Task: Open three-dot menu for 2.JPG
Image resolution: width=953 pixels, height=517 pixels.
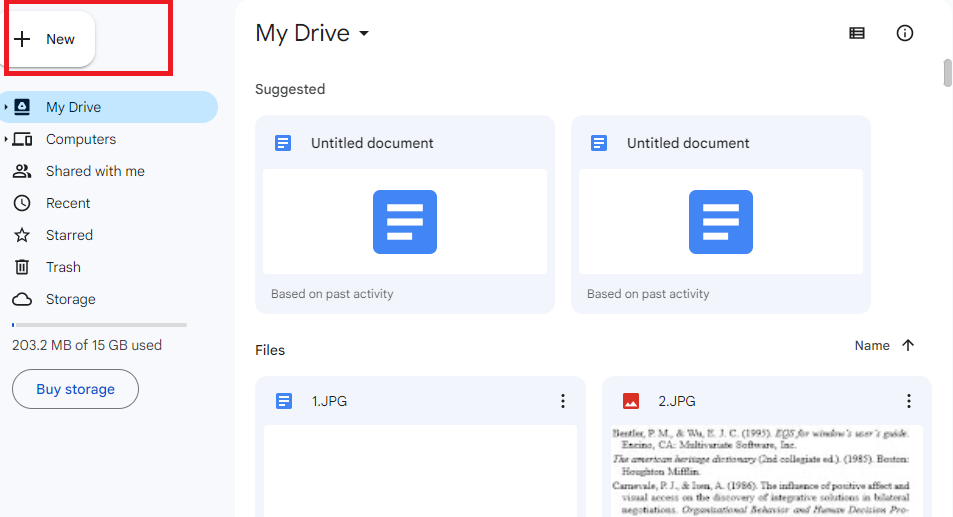Action: [909, 401]
